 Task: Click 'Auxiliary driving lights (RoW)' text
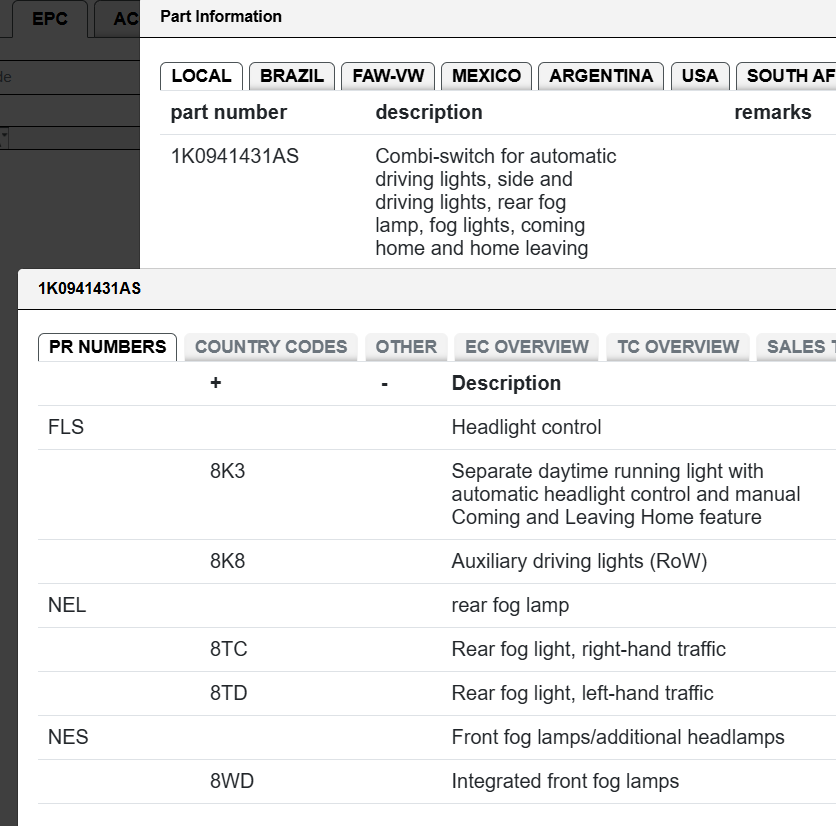580,562
